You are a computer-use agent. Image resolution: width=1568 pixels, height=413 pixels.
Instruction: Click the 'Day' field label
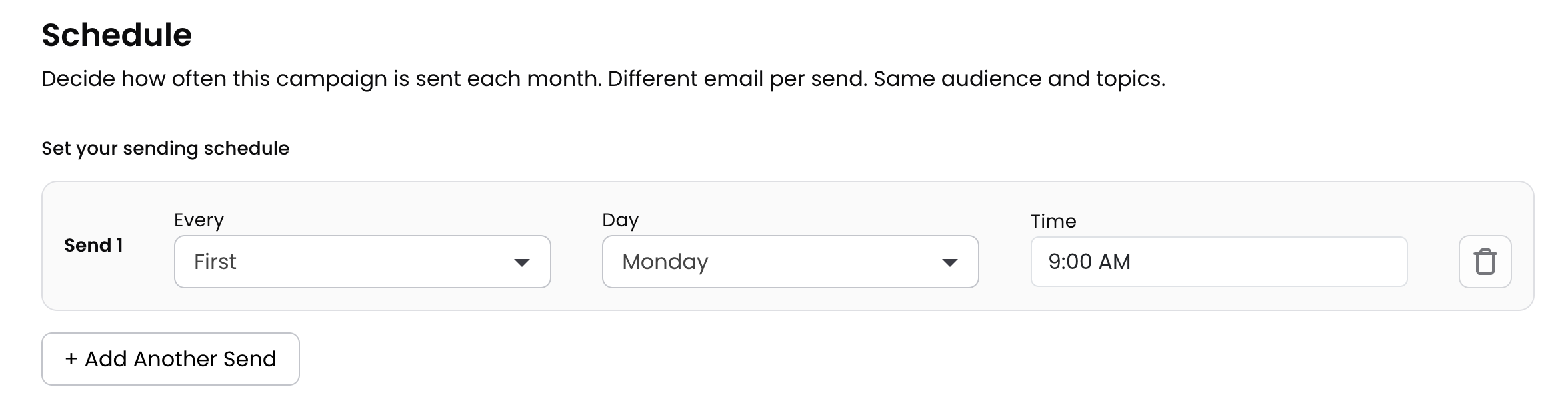click(620, 220)
